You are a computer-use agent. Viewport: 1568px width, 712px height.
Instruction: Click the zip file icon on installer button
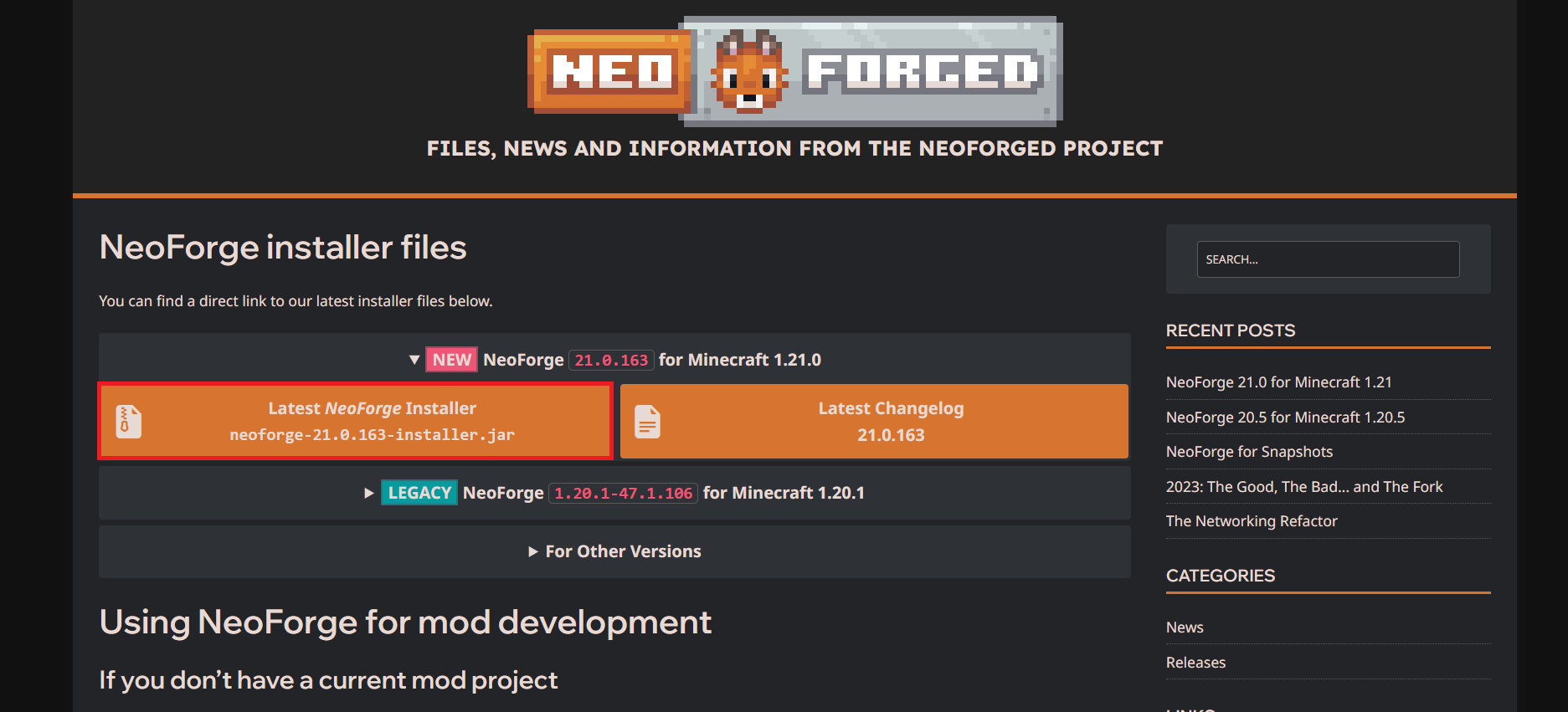(x=128, y=422)
